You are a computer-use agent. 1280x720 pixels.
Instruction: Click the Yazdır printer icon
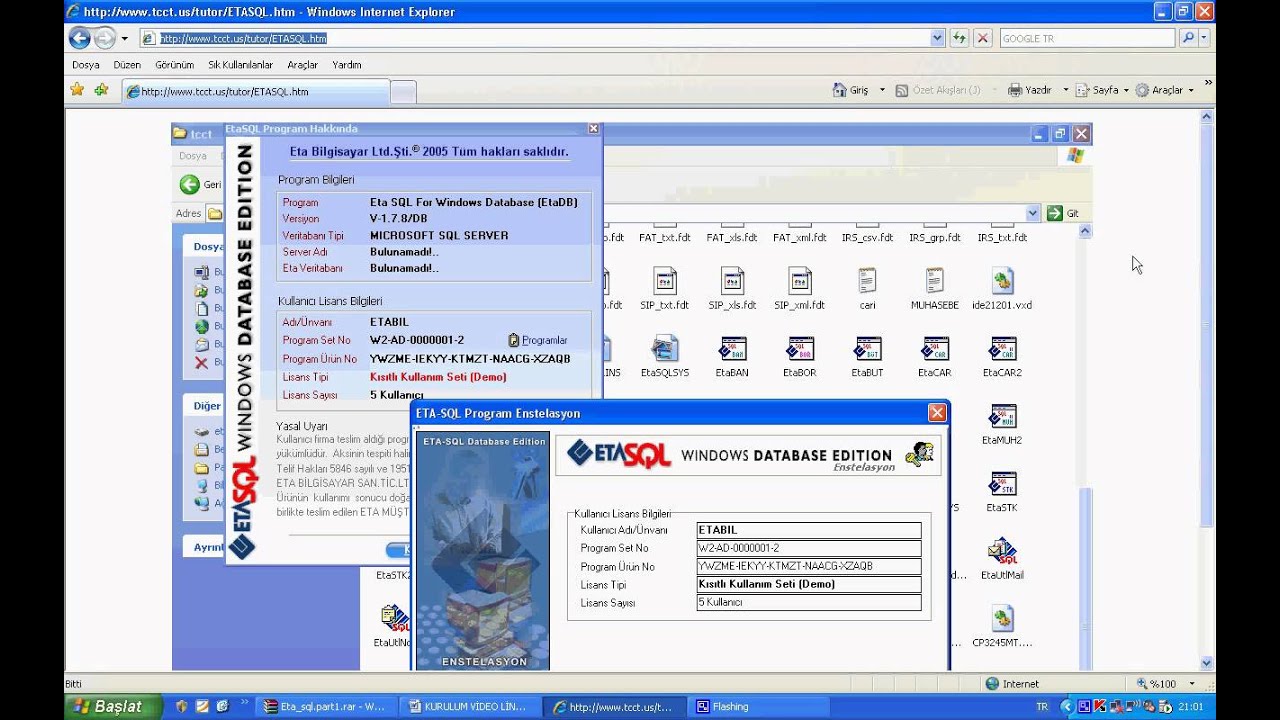tap(1015, 90)
